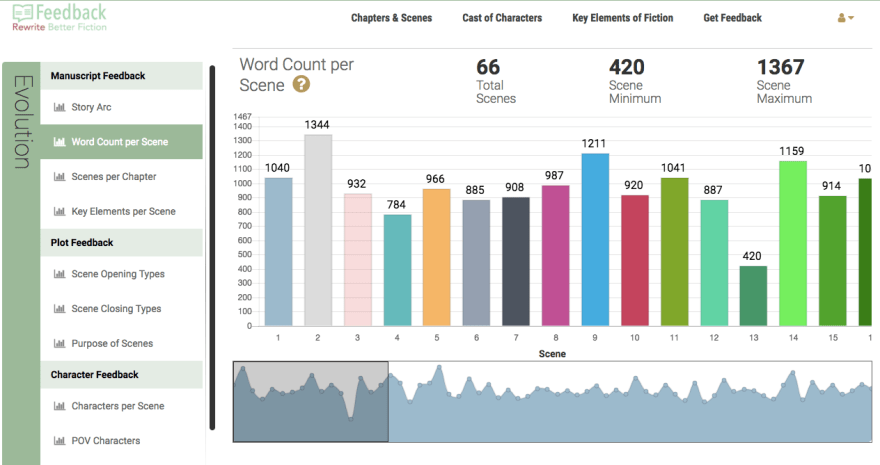The height and width of the screenshot is (465, 880).
Task: Click chart icon beside POV Characters
Action: click(x=59, y=441)
